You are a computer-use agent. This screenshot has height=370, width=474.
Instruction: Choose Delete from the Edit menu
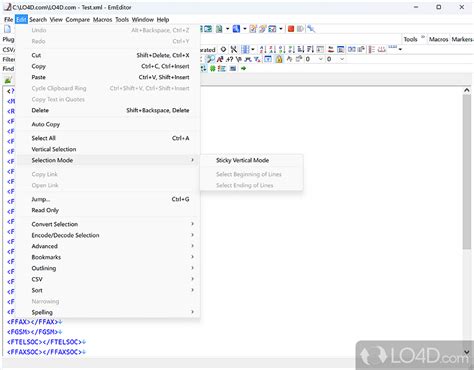[108, 110]
